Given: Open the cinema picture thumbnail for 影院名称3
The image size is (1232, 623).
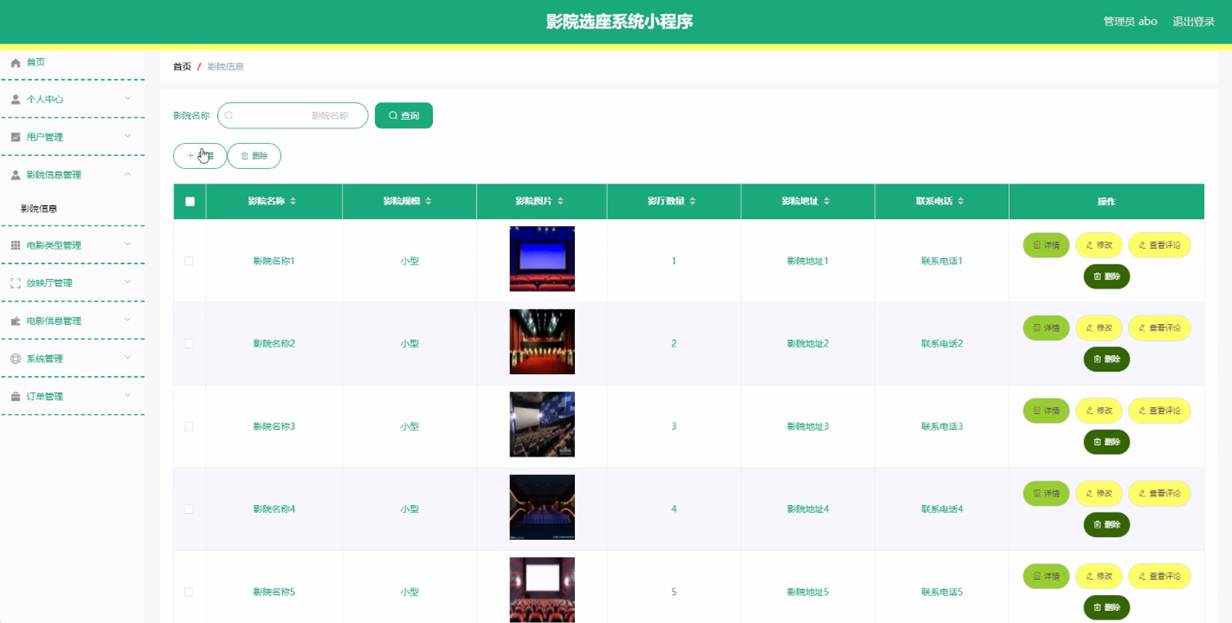Looking at the screenshot, I should (x=542, y=425).
